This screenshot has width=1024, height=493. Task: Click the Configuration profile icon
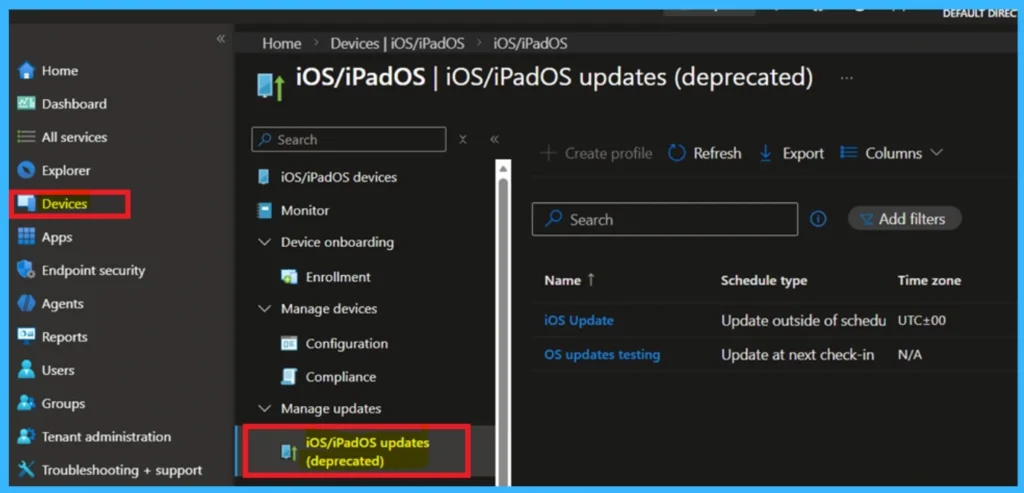[289, 343]
